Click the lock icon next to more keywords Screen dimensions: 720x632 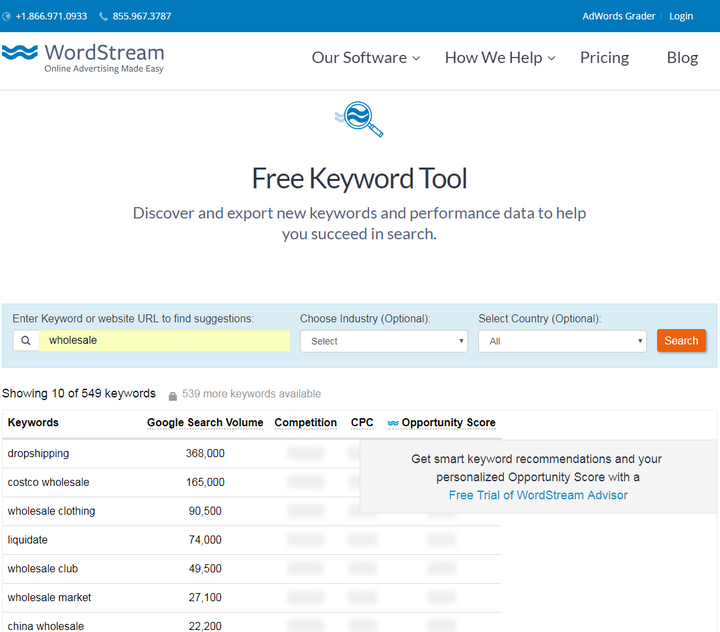(173, 395)
